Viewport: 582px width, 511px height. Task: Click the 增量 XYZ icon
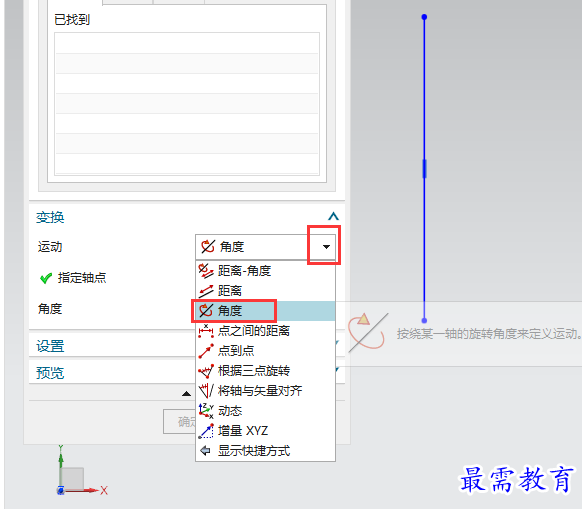(x=206, y=431)
